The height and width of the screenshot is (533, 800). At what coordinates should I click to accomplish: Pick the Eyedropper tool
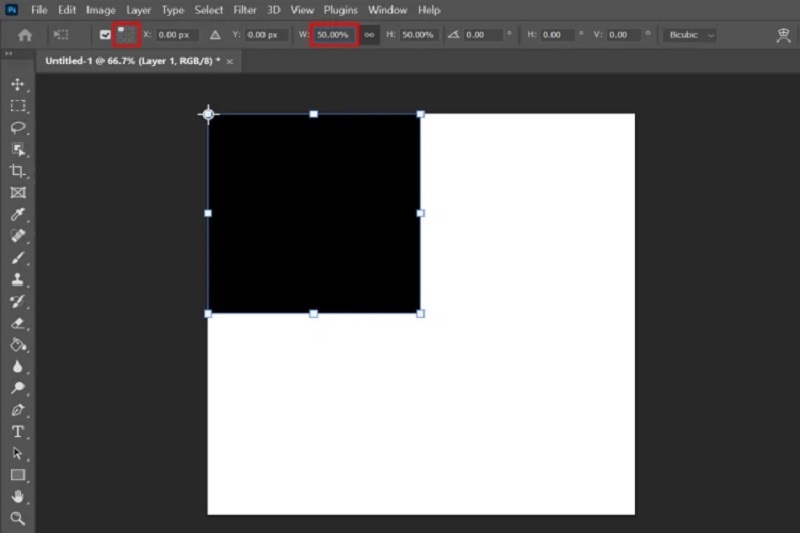click(17, 215)
